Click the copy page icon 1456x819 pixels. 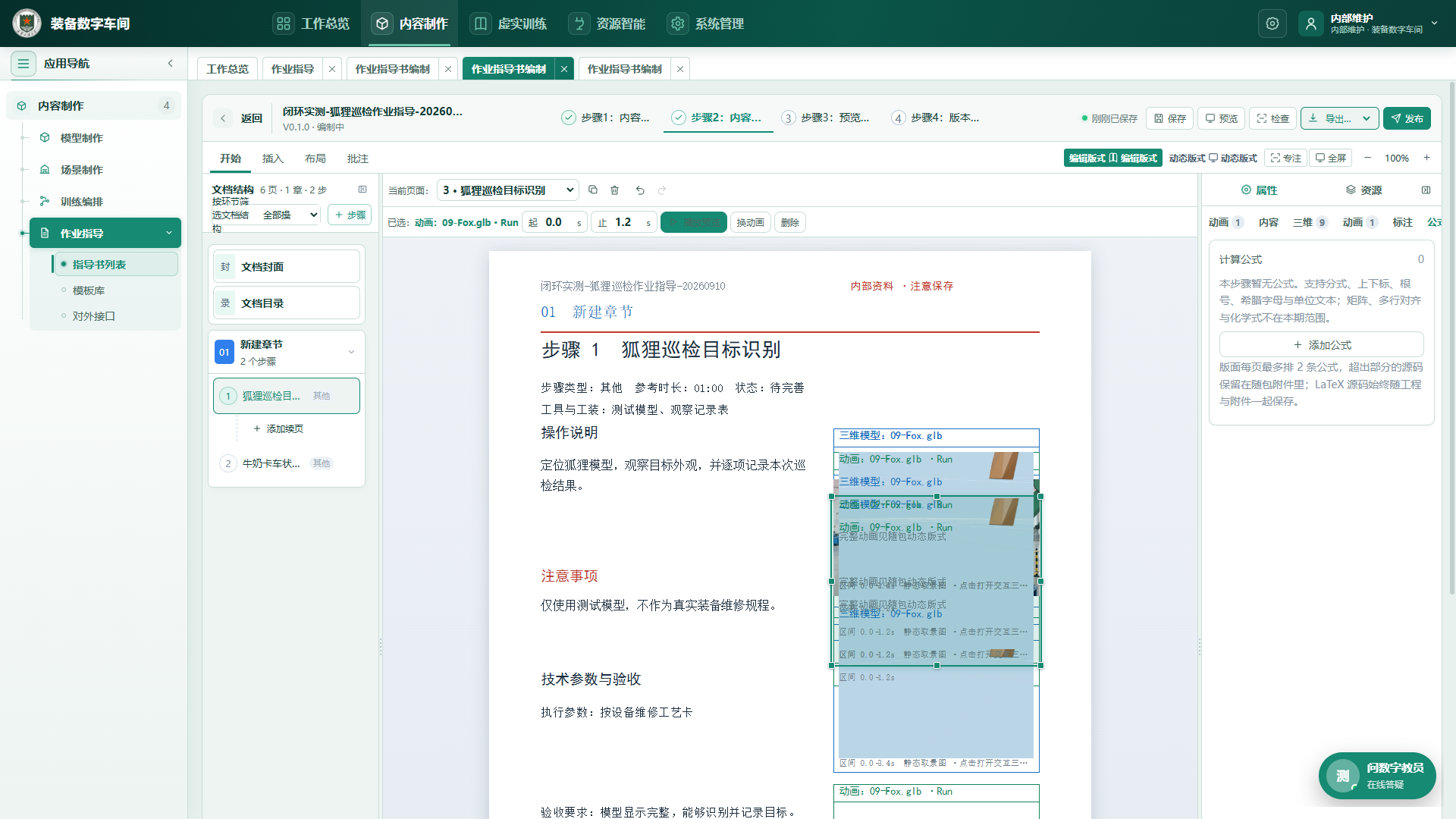tap(593, 190)
